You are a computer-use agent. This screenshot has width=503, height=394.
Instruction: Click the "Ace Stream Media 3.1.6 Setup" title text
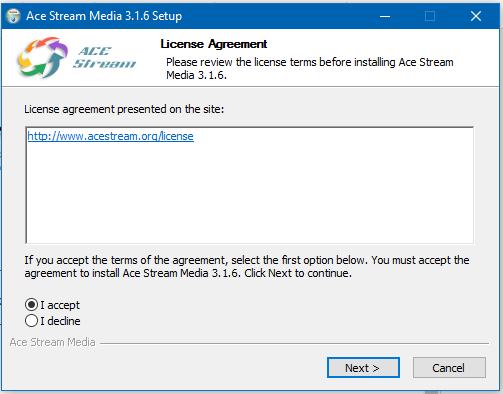104,16
